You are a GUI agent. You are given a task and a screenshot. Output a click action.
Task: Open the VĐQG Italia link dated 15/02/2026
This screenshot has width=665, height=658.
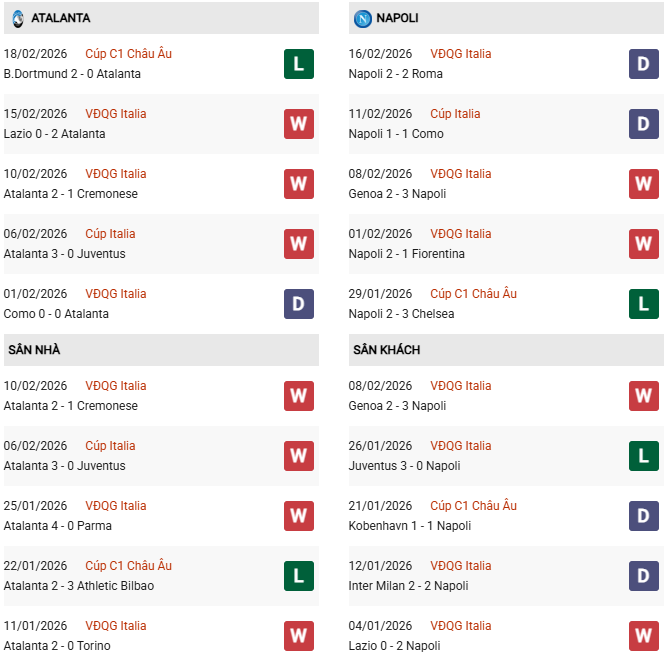[116, 114]
